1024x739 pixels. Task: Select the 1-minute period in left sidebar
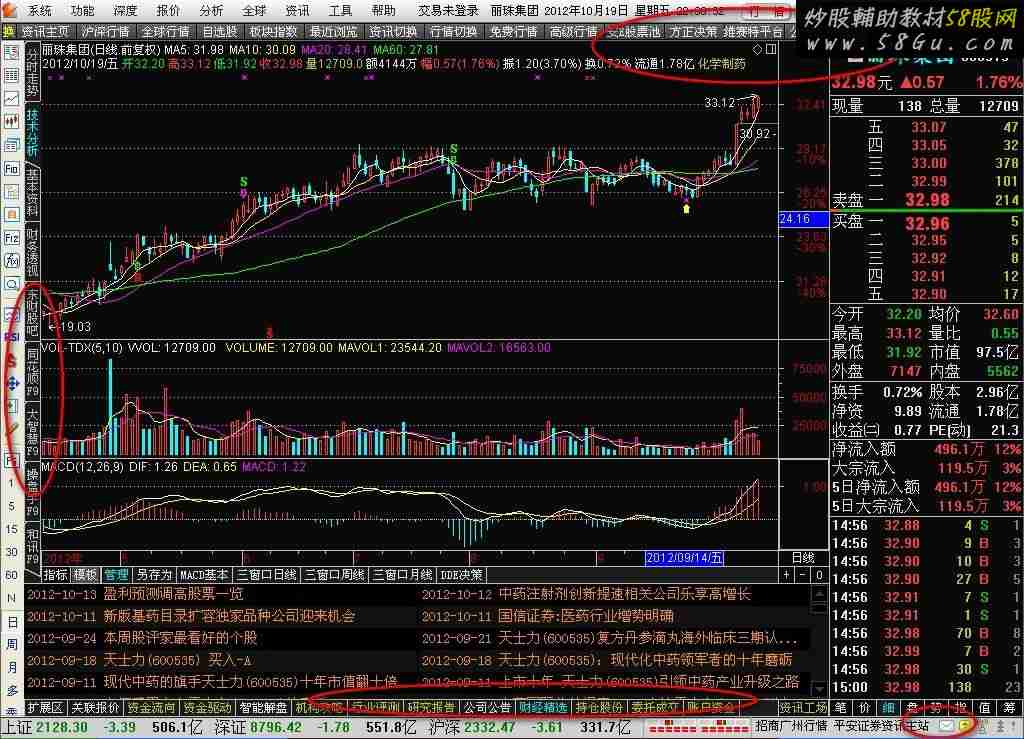[x=12, y=483]
